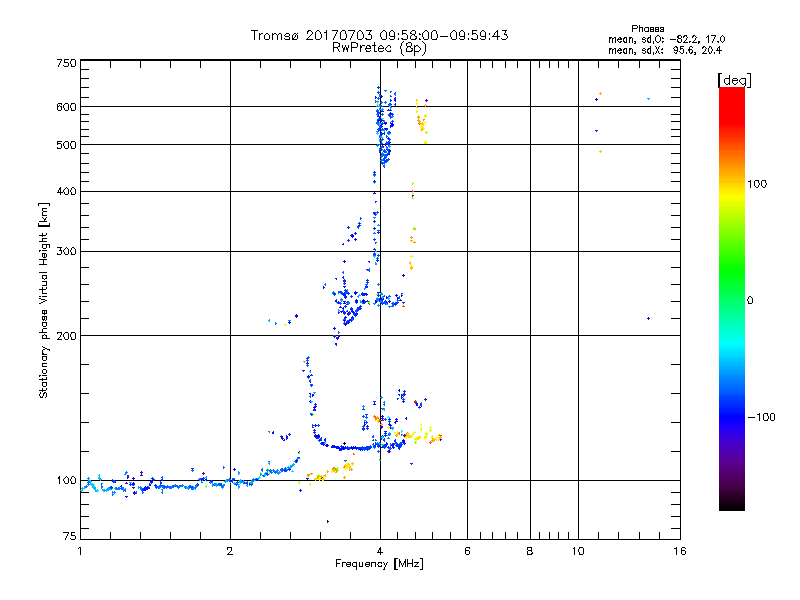Click the 'RwPretec (8p)' subtitle
The image size is (800, 600).
click(379, 48)
